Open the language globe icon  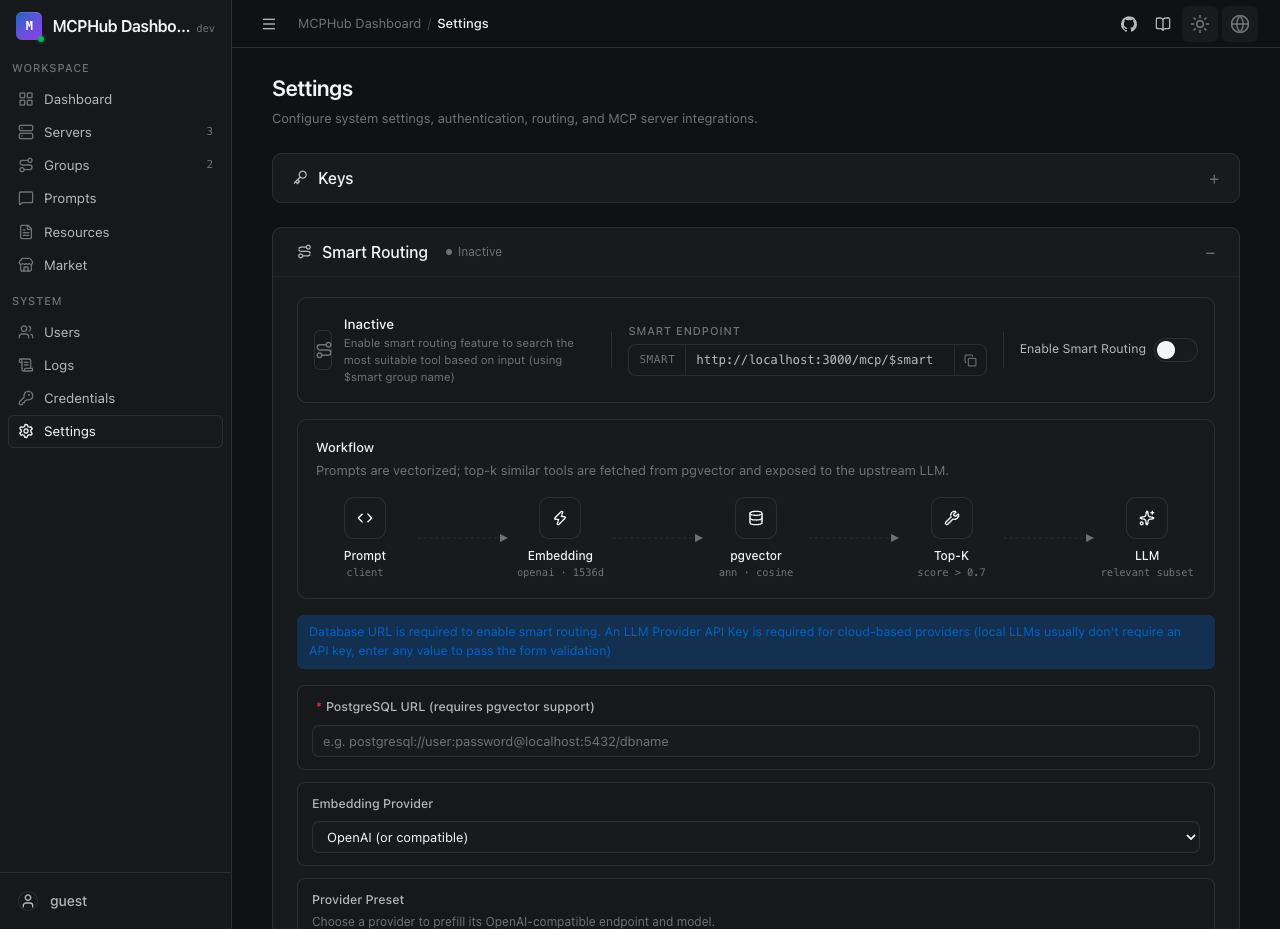1240,24
